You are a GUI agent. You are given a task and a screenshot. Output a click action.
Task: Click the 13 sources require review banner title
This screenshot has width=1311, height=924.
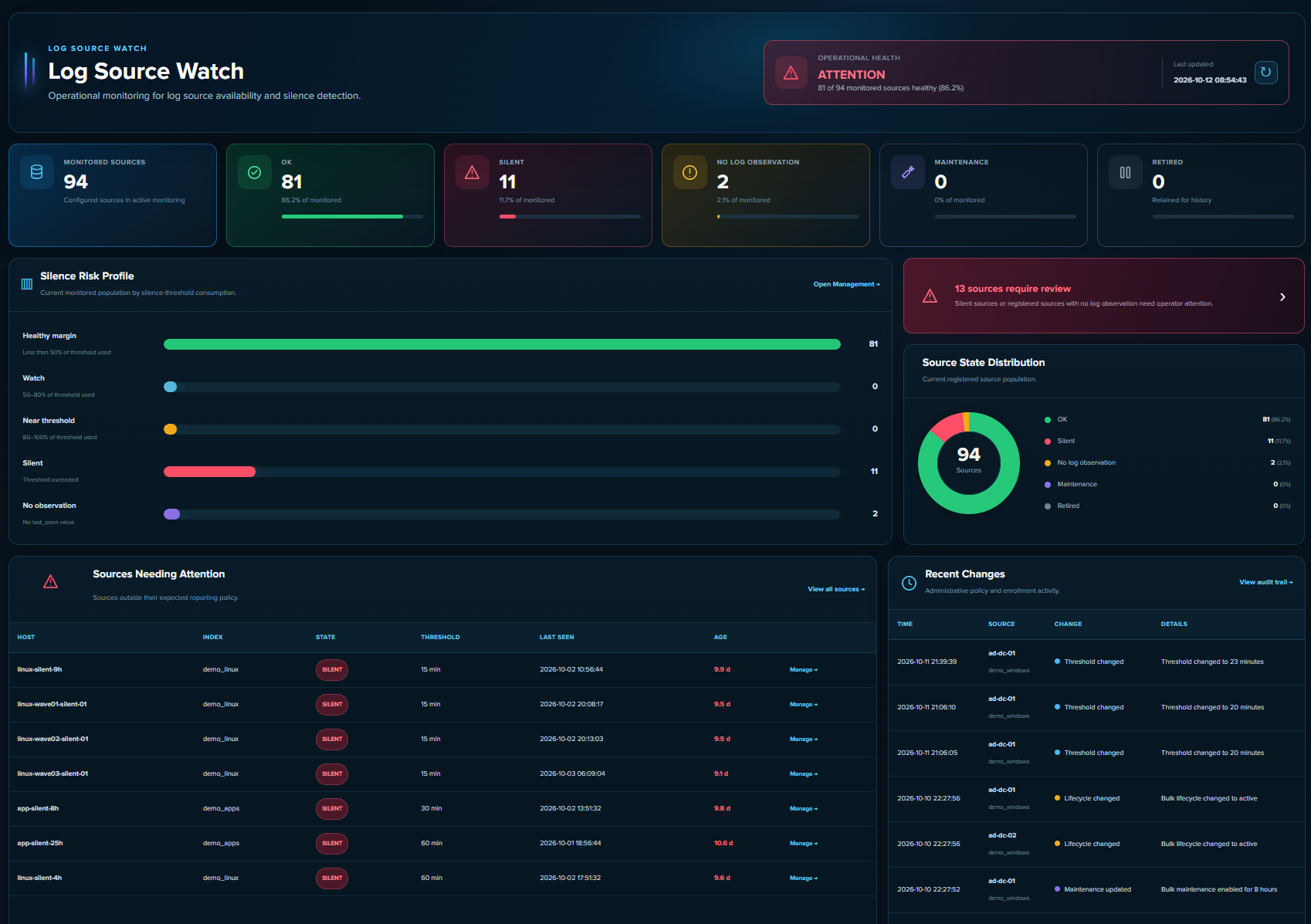tap(1012, 289)
